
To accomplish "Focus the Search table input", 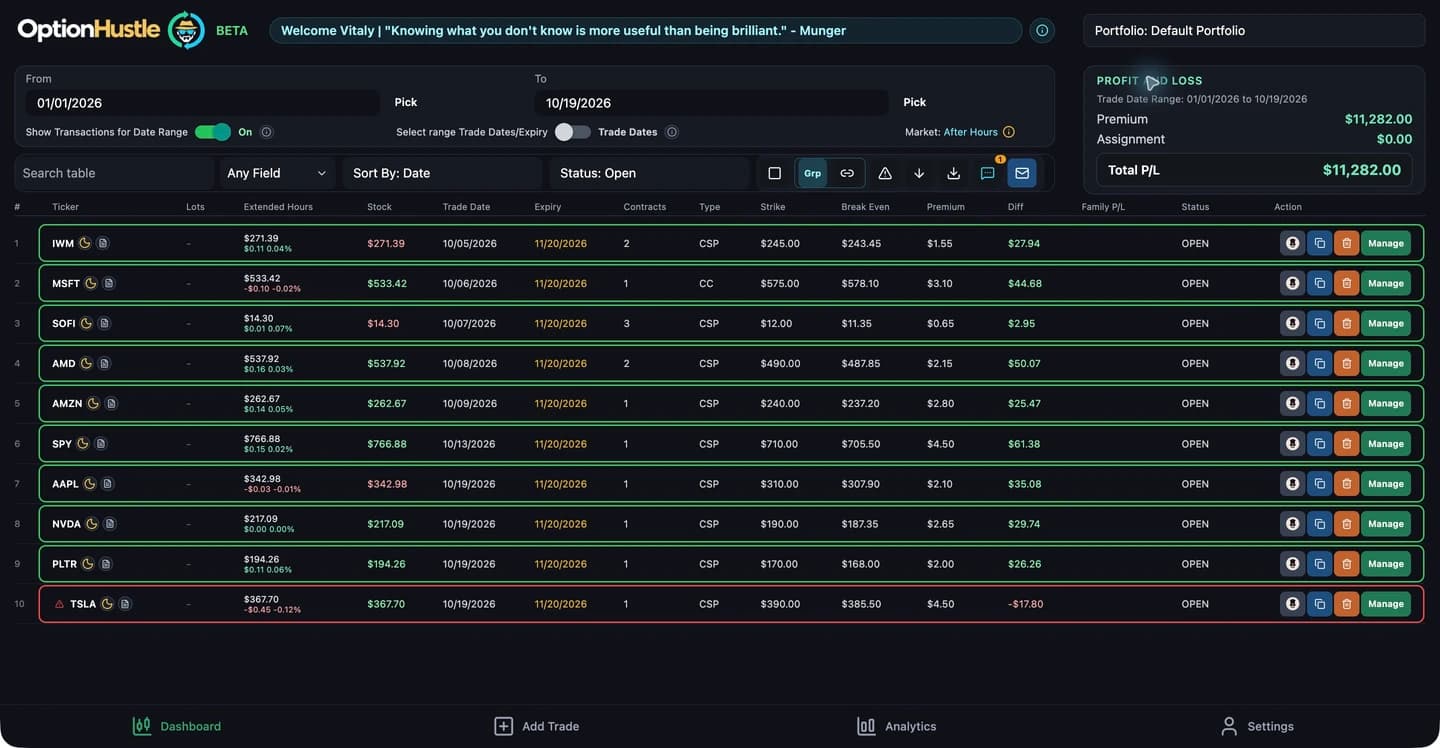I will [114, 173].
